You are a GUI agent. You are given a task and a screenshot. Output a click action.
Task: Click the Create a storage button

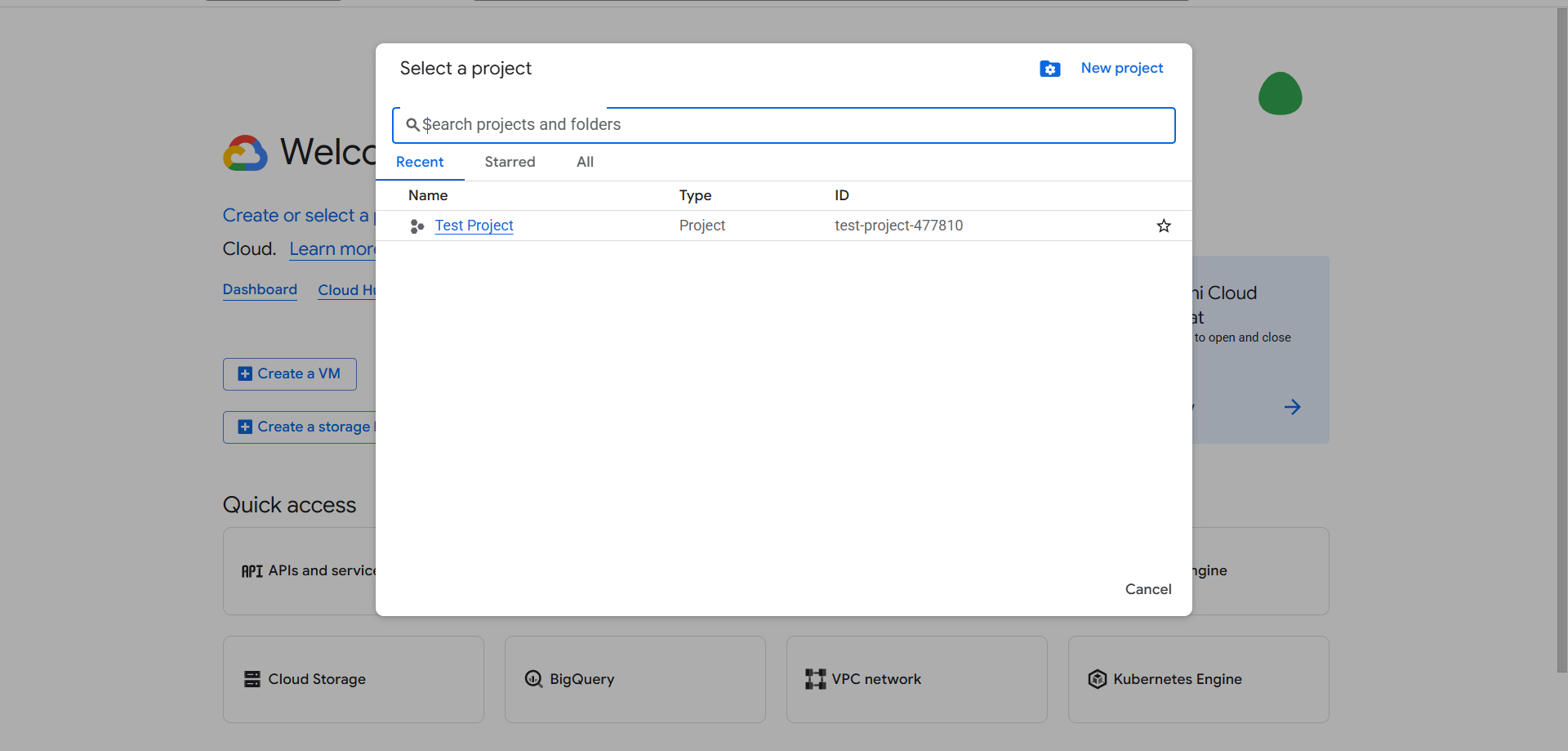300,427
